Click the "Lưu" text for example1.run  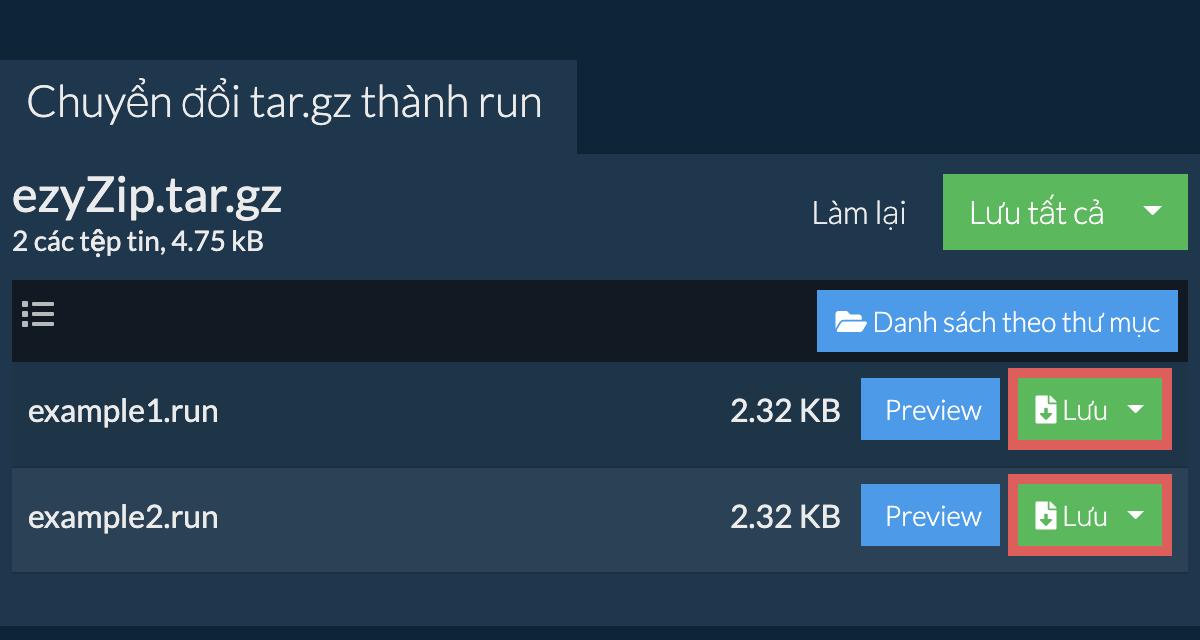point(1085,410)
